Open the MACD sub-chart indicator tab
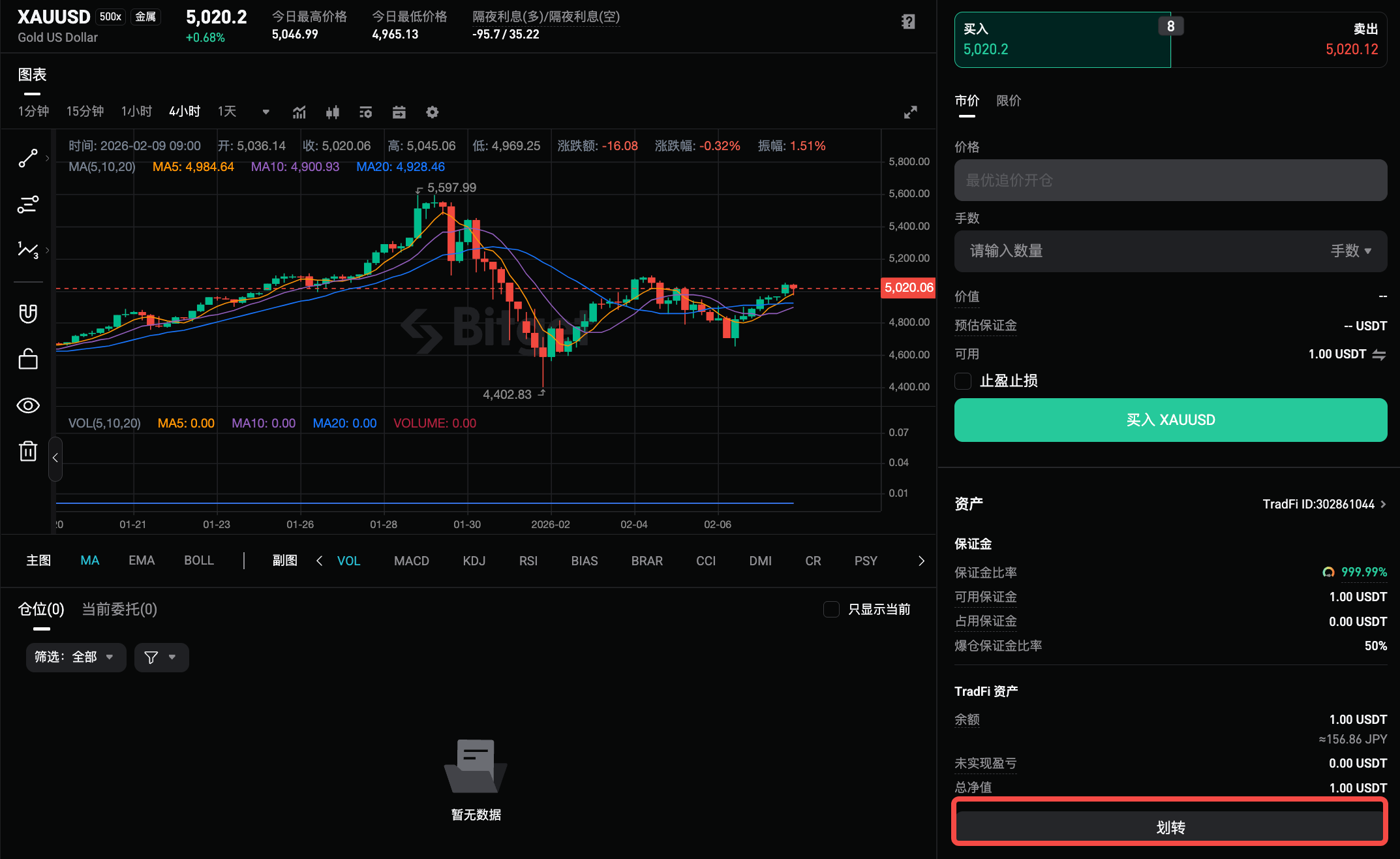Viewport: 1400px width, 859px height. [x=411, y=560]
